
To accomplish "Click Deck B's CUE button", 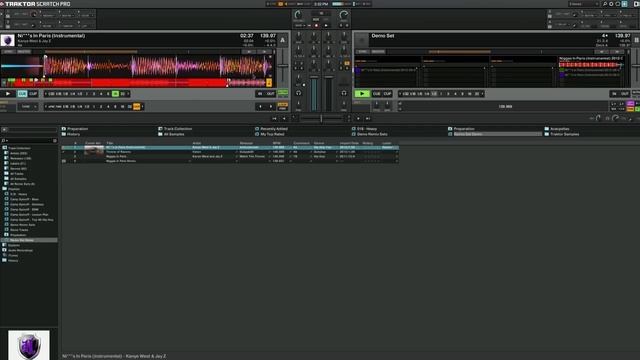I will [x=376, y=94].
